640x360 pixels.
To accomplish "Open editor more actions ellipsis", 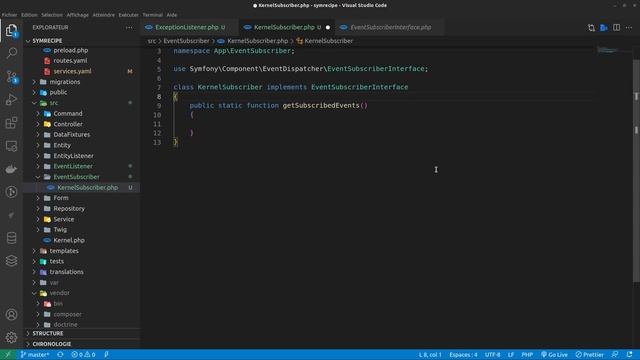I will [x=629, y=27].
